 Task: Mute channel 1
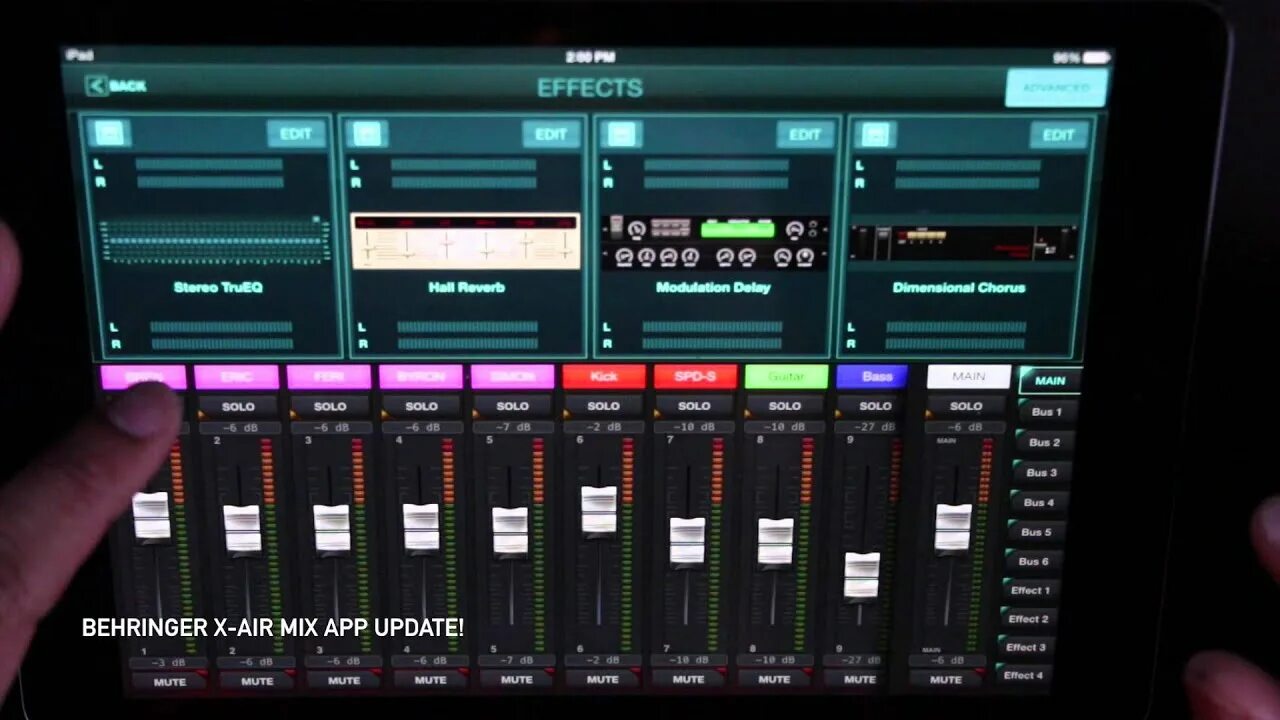click(x=169, y=681)
